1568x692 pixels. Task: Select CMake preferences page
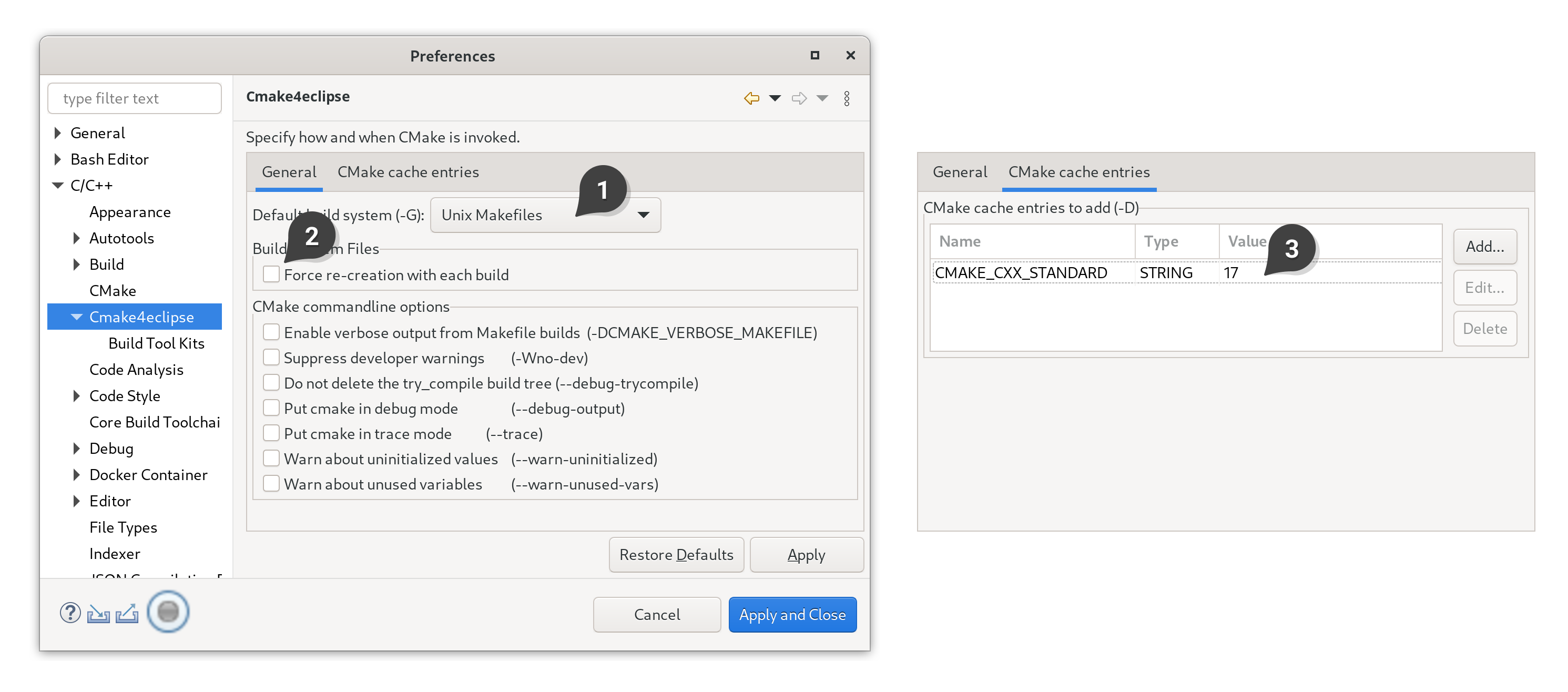pos(113,290)
